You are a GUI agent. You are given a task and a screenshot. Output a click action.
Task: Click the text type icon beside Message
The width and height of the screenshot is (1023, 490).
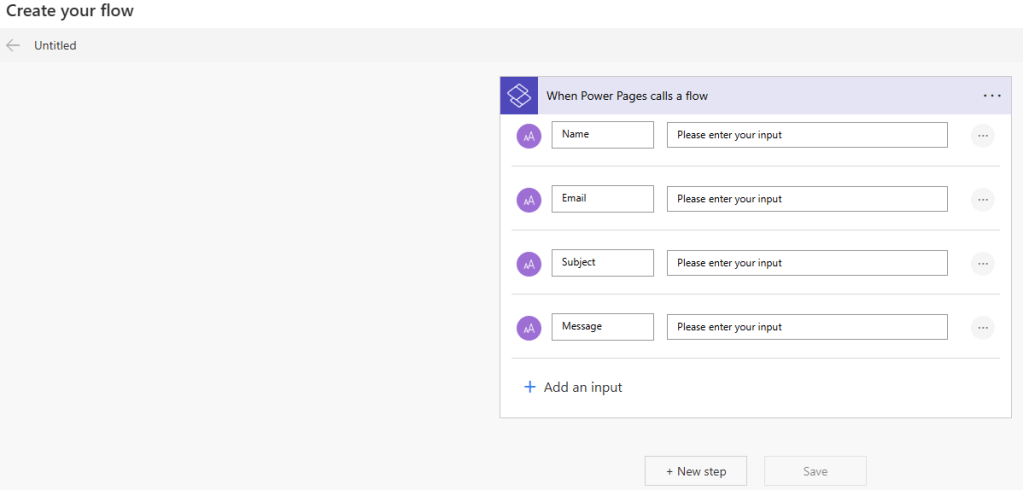529,327
